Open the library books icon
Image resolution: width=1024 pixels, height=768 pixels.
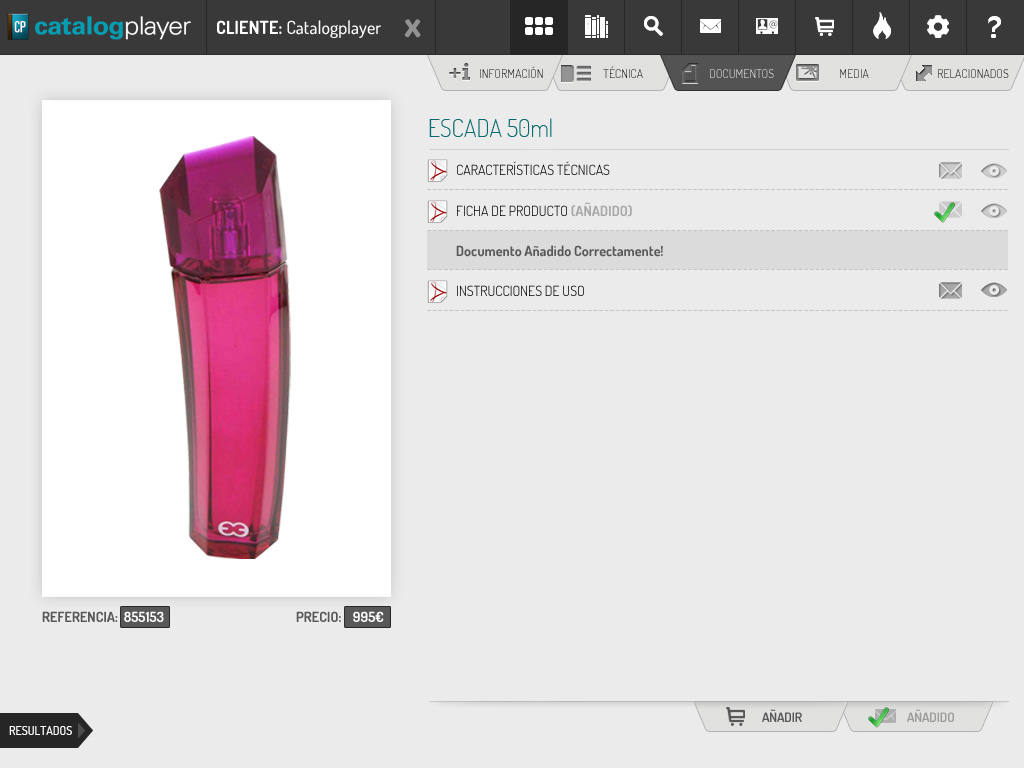pyautogui.click(x=596, y=27)
